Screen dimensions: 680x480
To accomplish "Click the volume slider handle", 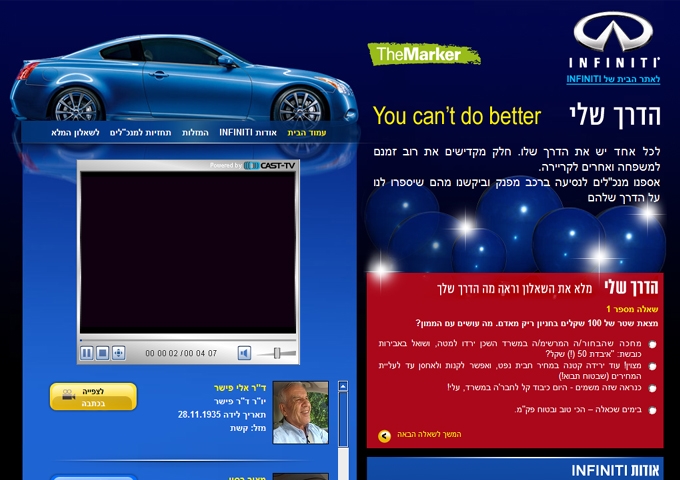I will pyautogui.click(x=277, y=353).
